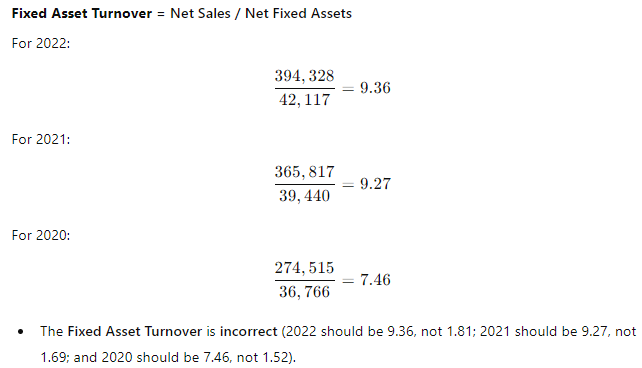Click the "For 2022:" label
The image size is (642, 368).
(x=41, y=43)
